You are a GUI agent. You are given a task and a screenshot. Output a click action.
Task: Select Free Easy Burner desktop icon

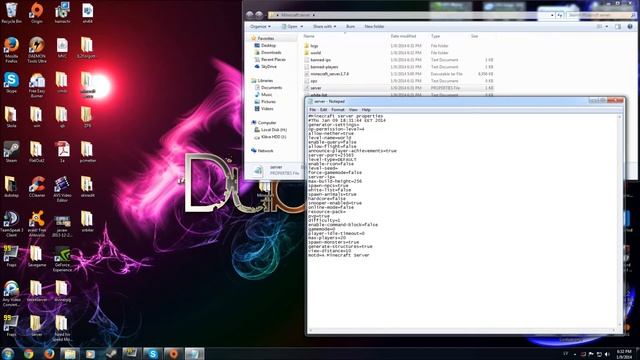click(x=37, y=85)
